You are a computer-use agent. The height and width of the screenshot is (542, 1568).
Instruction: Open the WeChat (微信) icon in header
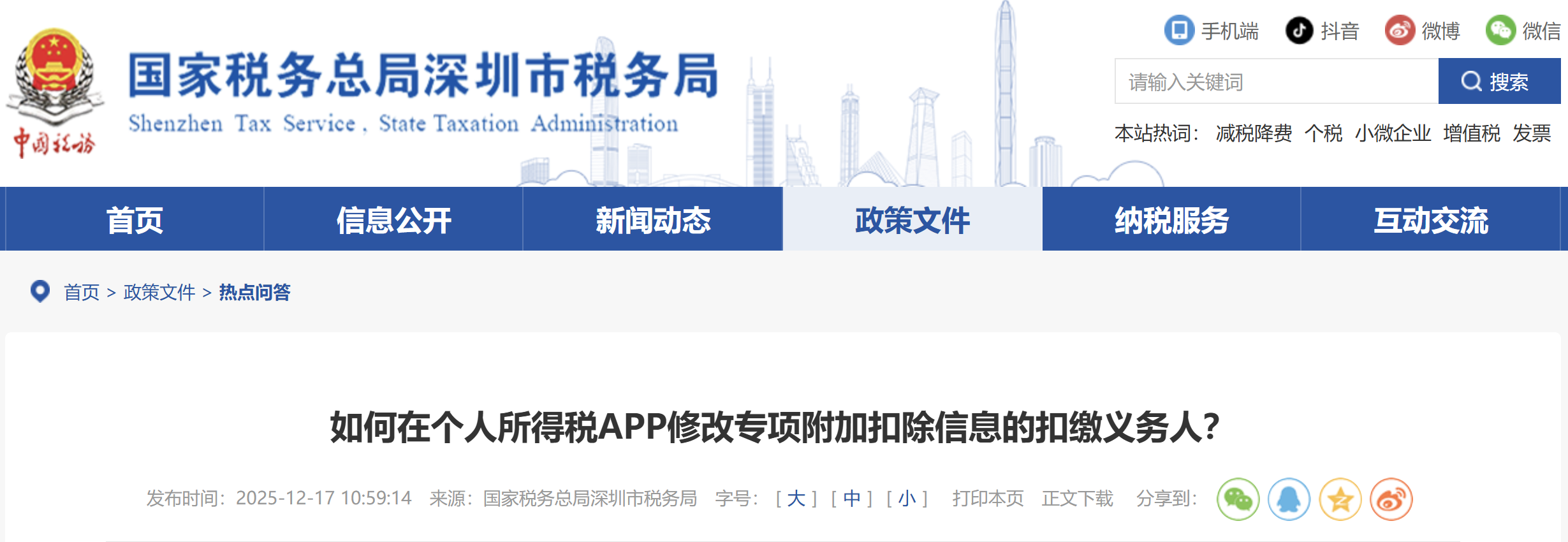[1500, 30]
